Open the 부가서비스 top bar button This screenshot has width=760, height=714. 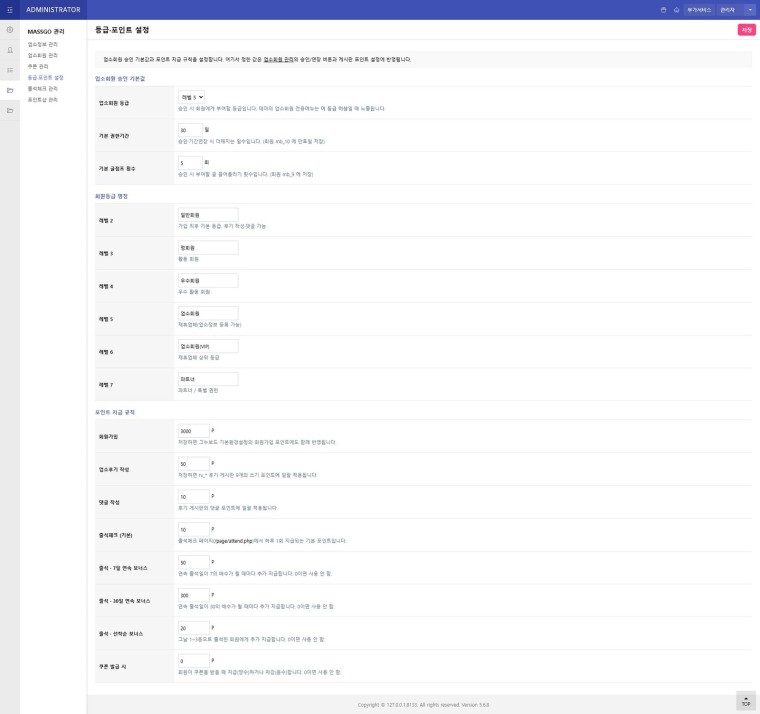tap(699, 10)
